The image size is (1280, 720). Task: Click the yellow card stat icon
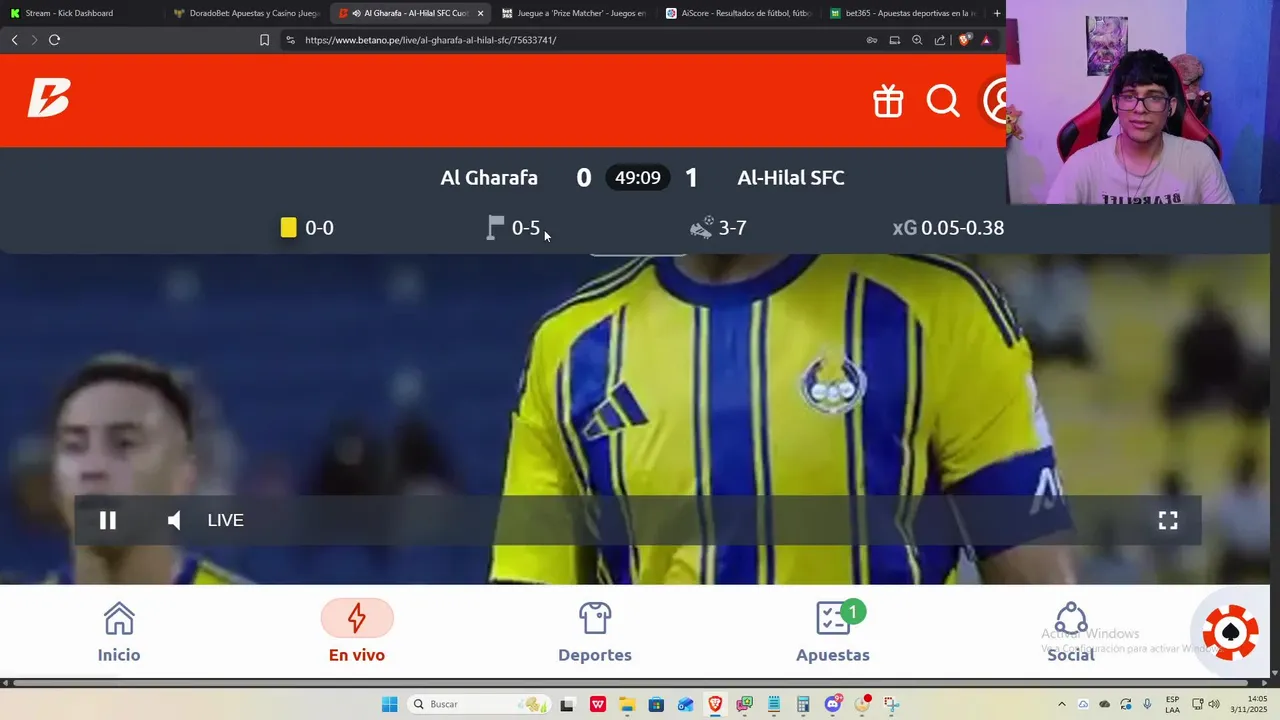tap(289, 228)
